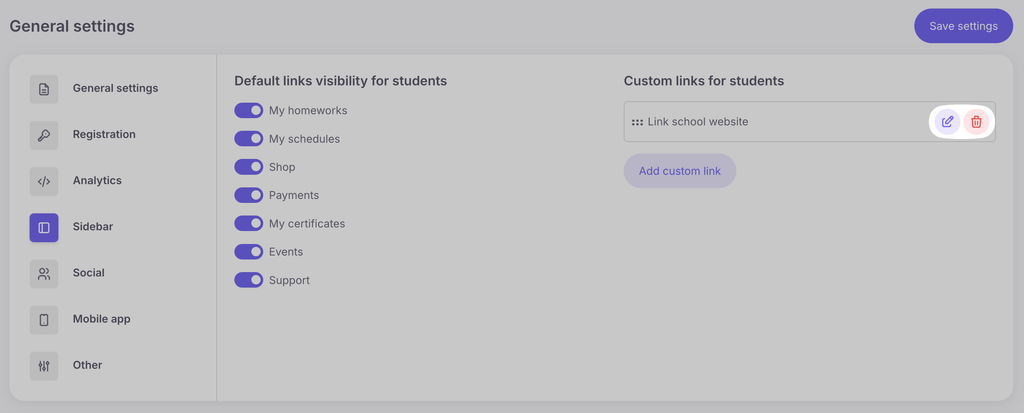Select the Registration key icon
This screenshot has height=413, width=1024.
point(44,135)
